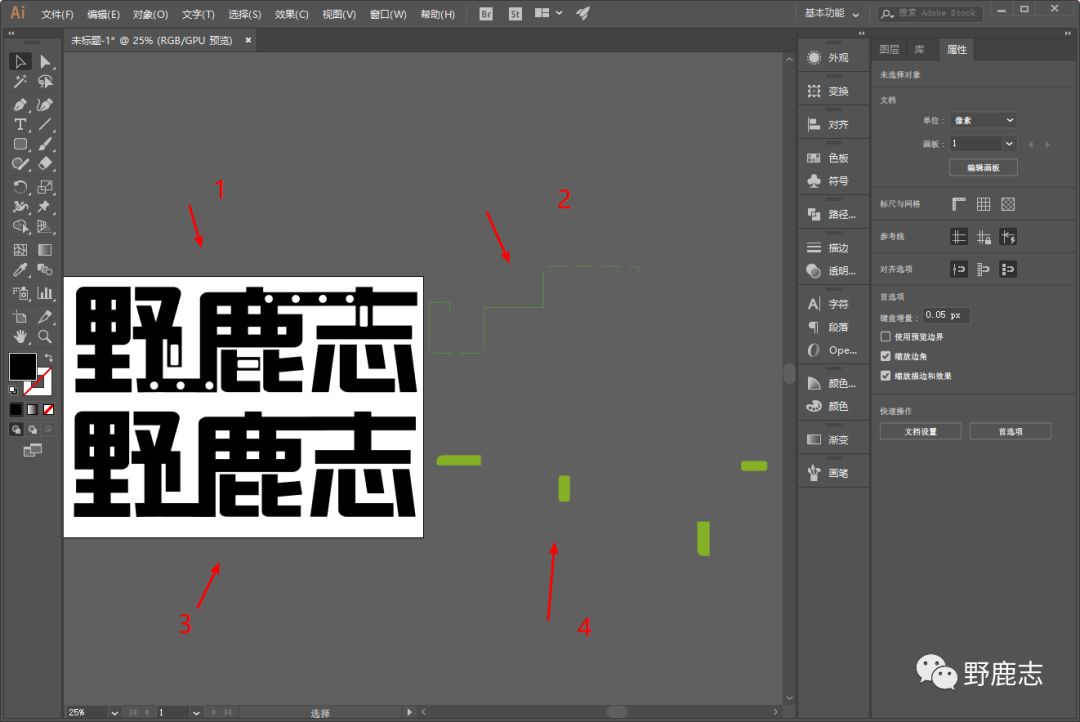Select the Type tool in the toolbar
The image size is (1080, 722).
click(20, 124)
